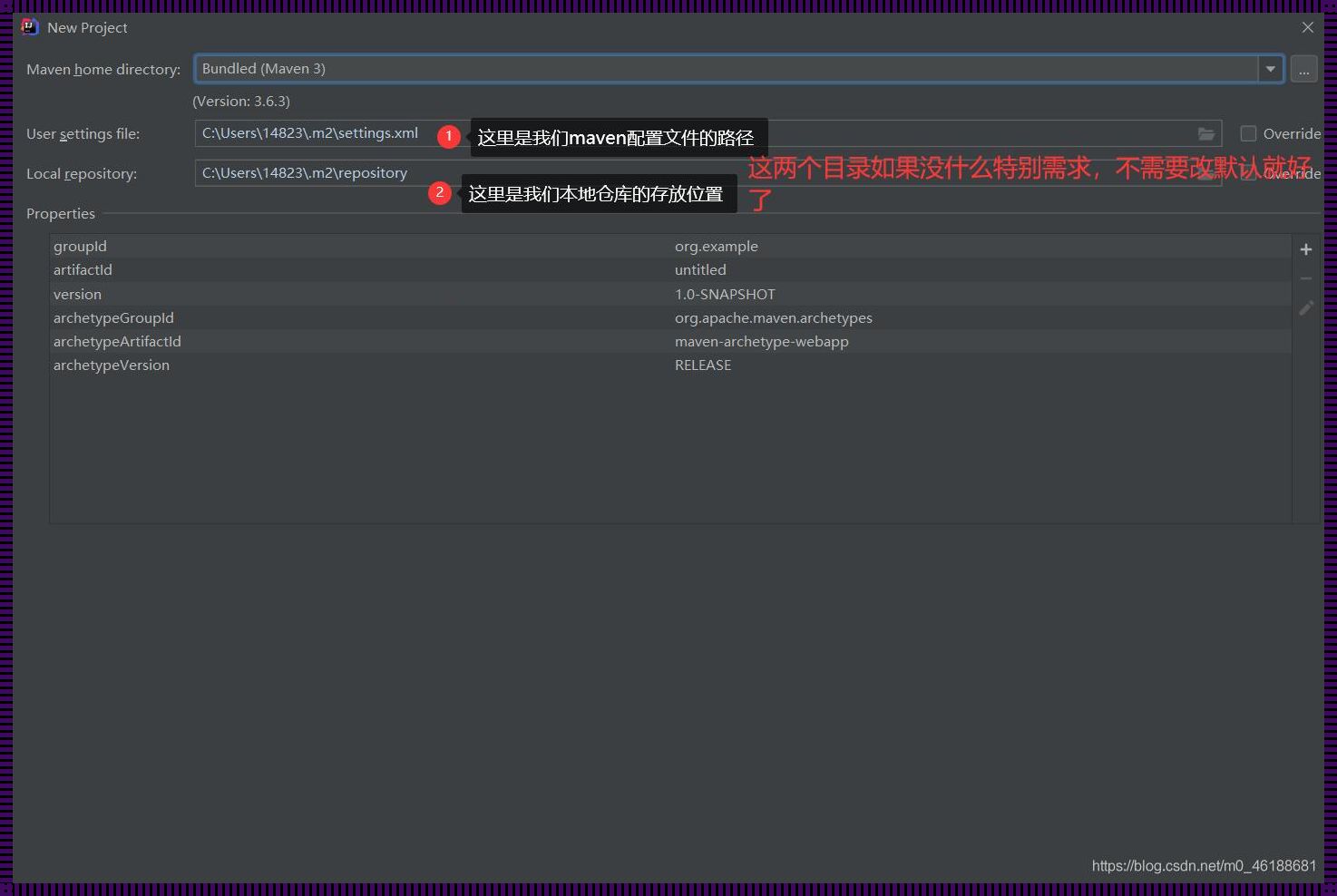The height and width of the screenshot is (896, 1337).
Task: Select the groupId property row
Action: (x=670, y=246)
